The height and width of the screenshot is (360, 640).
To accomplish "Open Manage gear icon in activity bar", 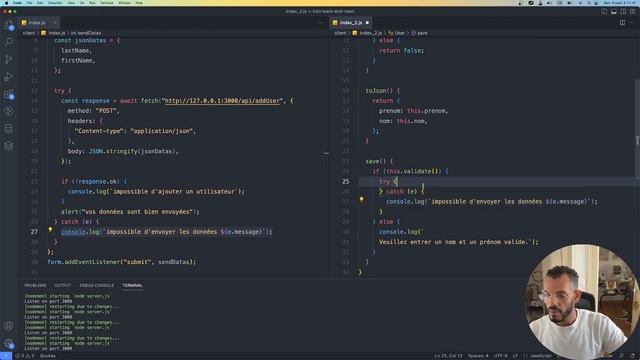I will pos(9,344).
